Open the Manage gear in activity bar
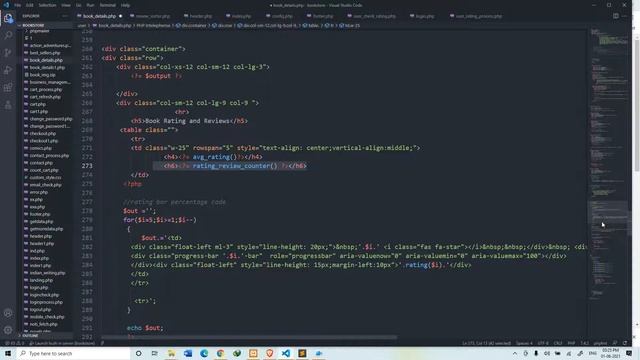The width and height of the screenshot is (640, 360). point(8,330)
